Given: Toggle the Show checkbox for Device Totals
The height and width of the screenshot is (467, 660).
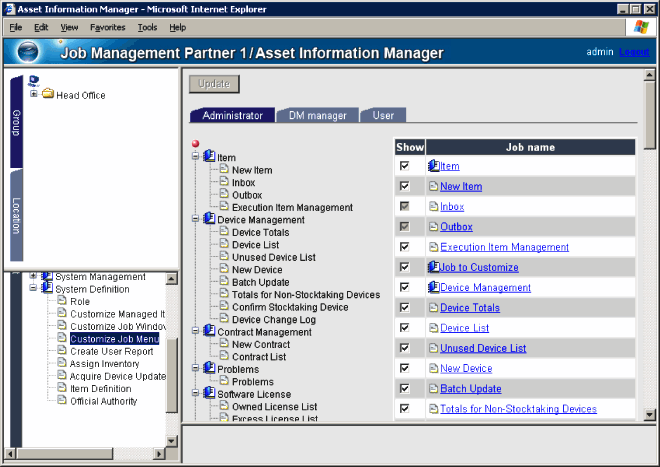Looking at the screenshot, I should click(x=404, y=308).
